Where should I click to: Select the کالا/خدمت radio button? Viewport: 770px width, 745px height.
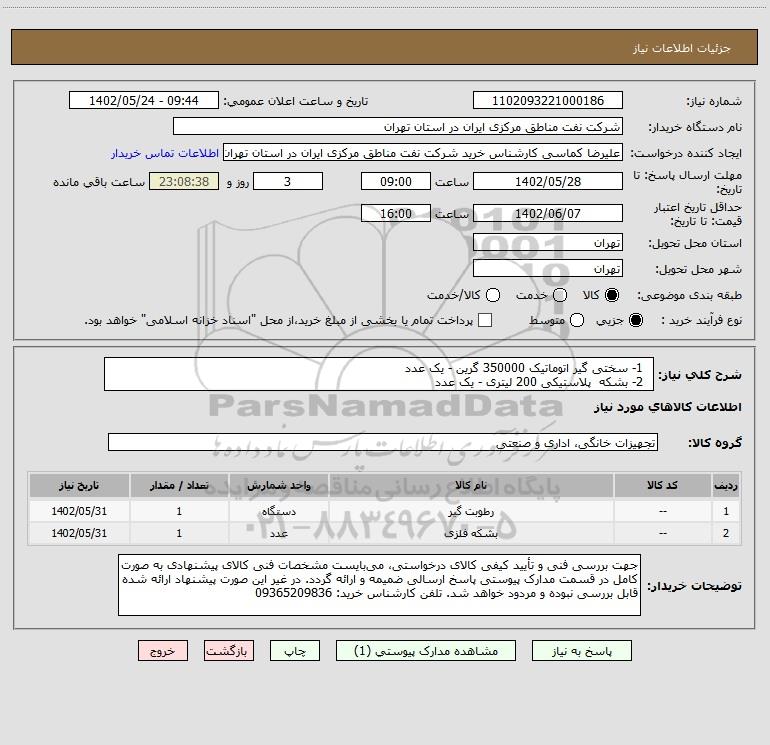point(493,295)
